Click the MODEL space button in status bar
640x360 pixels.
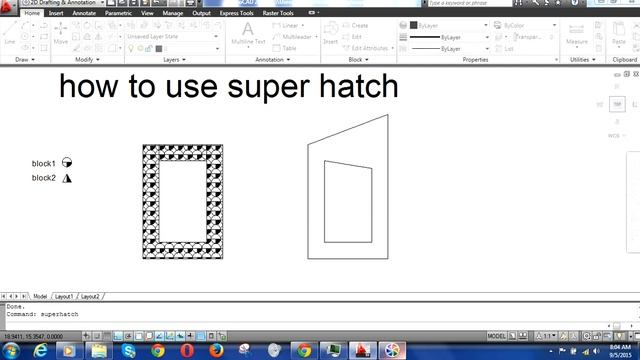click(496, 336)
